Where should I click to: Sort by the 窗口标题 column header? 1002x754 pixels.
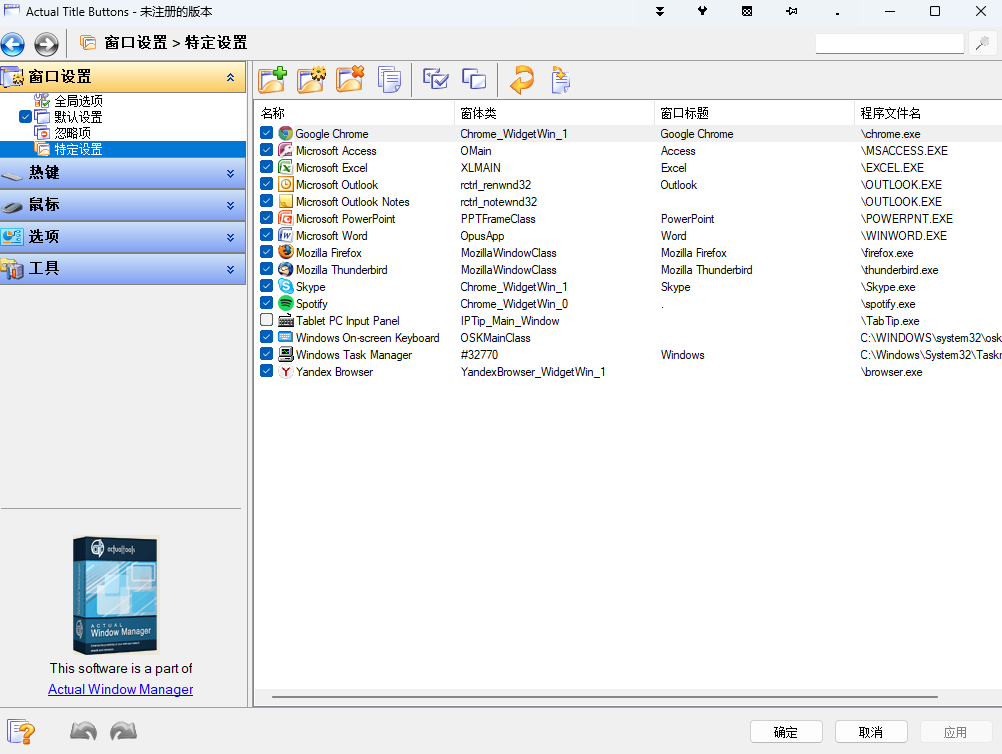coord(755,113)
